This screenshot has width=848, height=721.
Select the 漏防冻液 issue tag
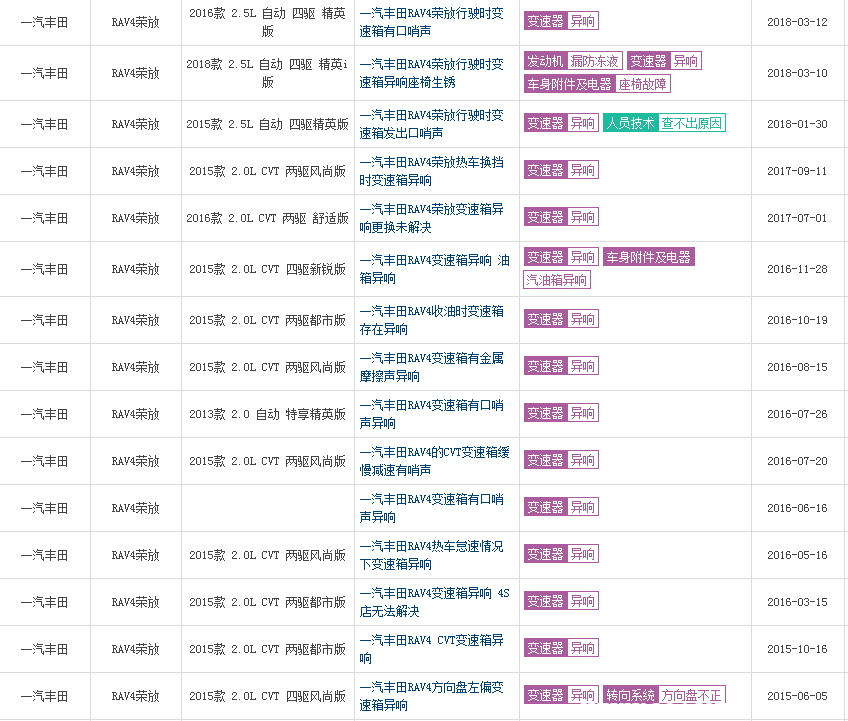point(595,61)
